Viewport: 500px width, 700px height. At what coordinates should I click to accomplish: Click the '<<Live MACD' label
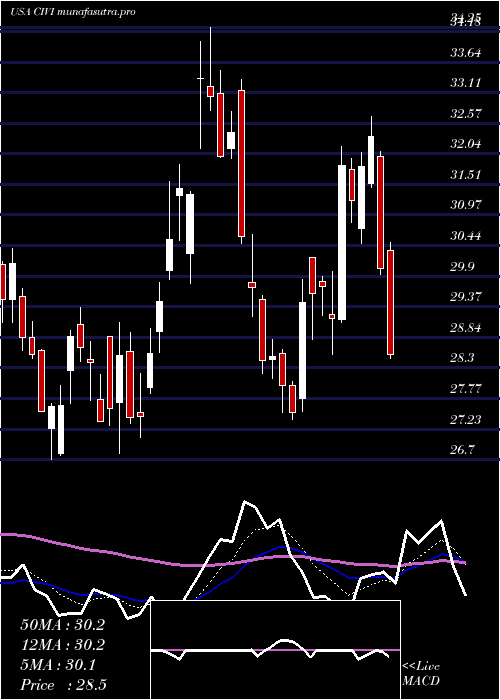(x=421, y=674)
